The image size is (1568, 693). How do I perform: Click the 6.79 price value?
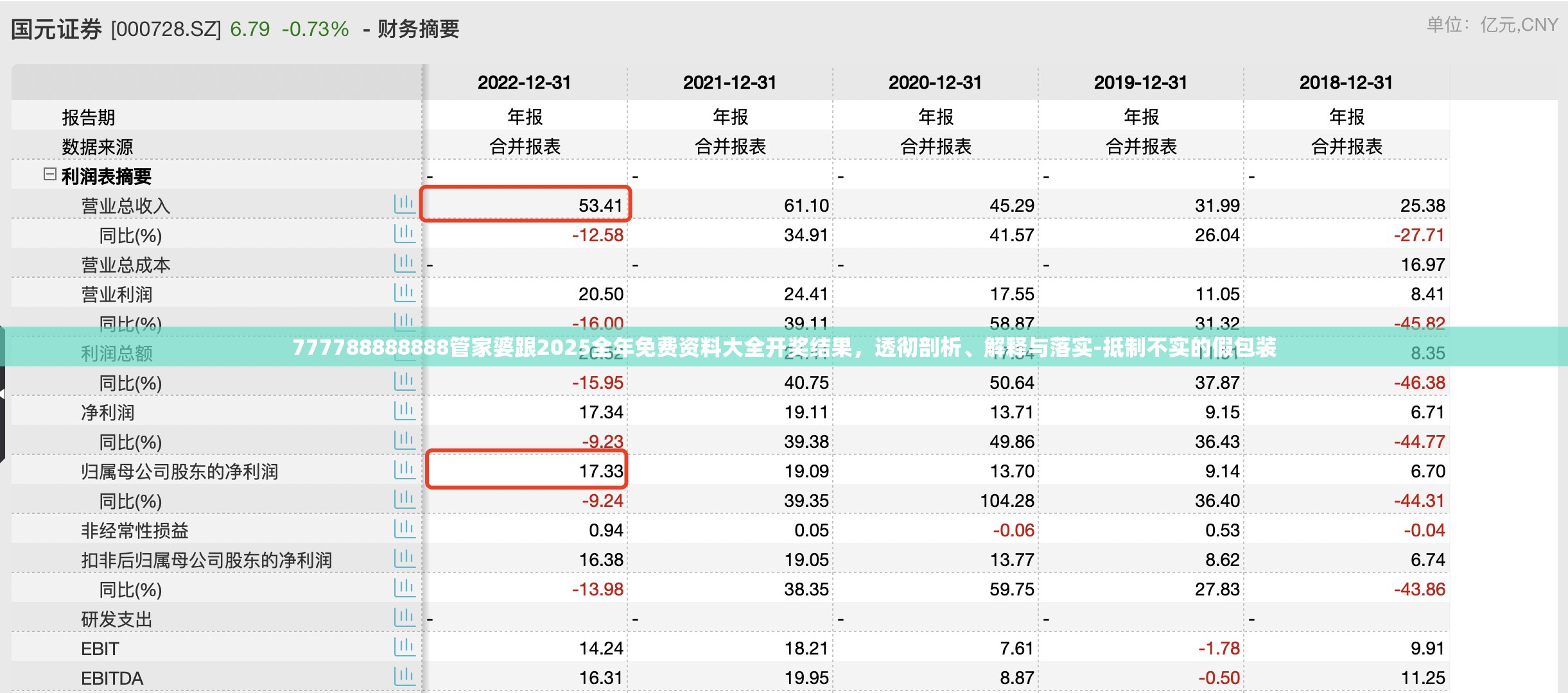pos(250,30)
